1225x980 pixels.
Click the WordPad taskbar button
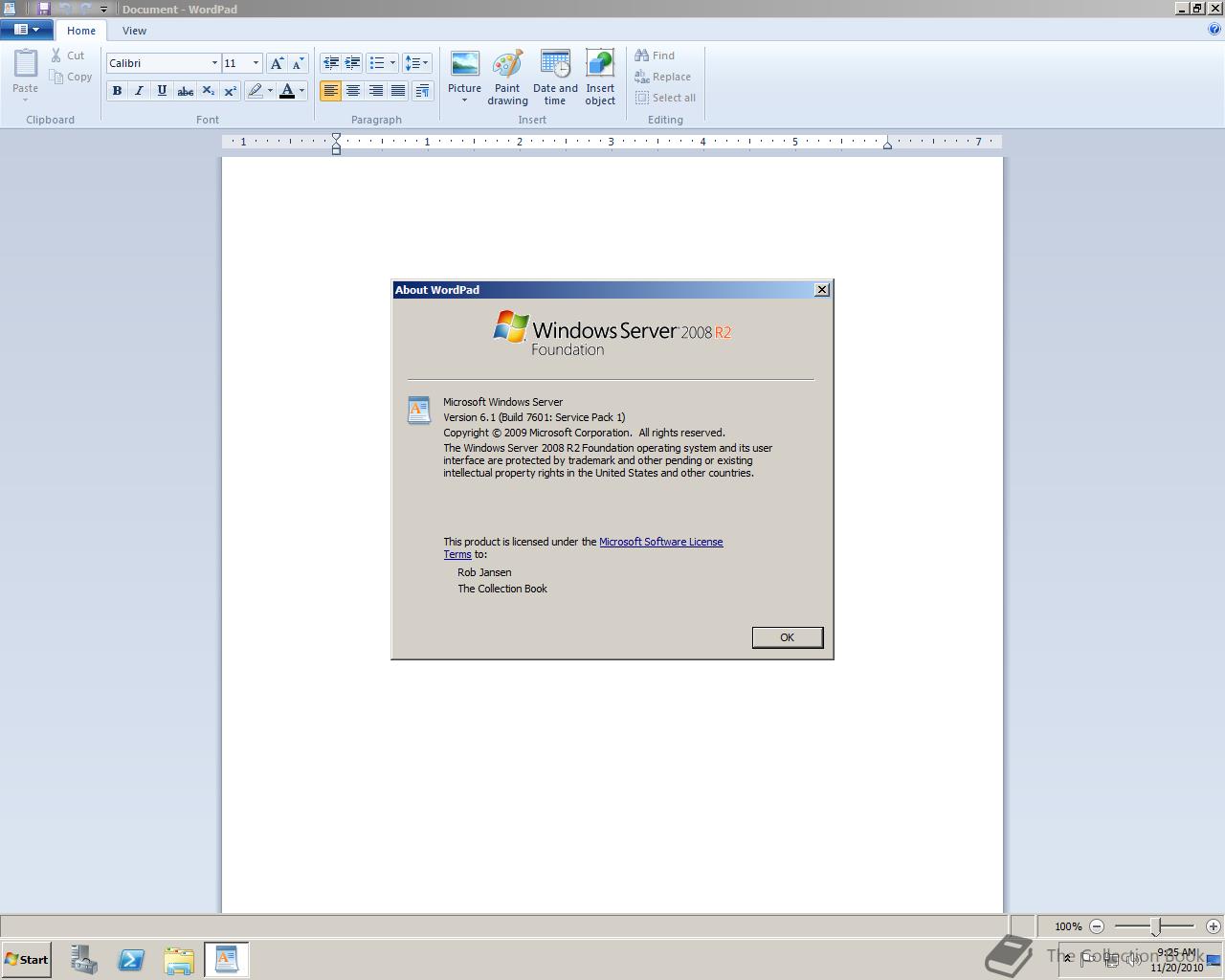[x=227, y=960]
